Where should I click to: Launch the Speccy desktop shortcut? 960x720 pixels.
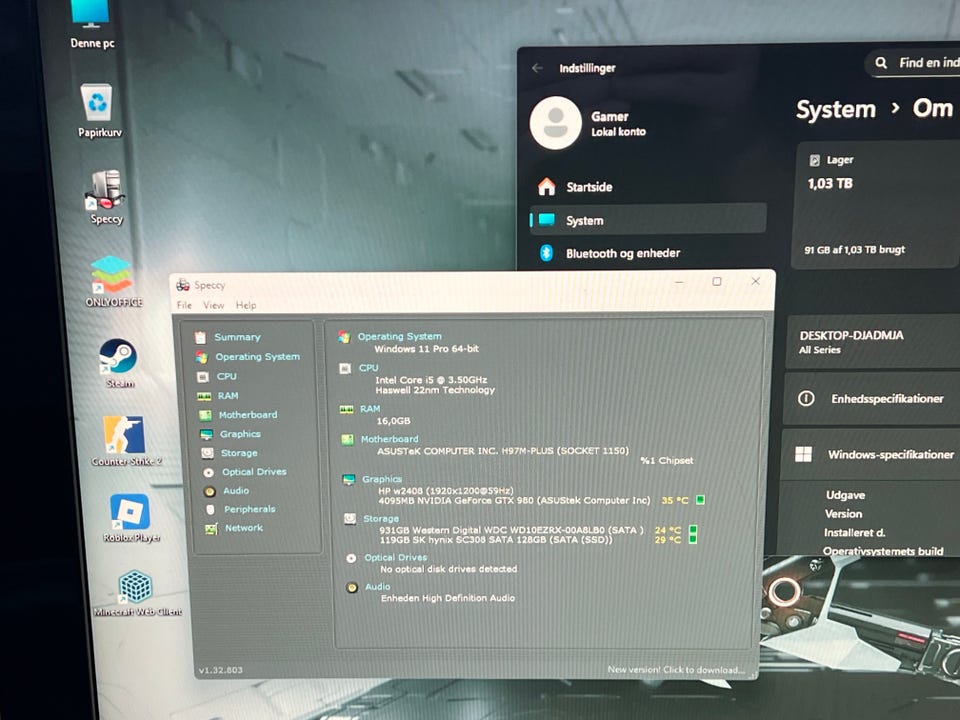click(106, 197)
